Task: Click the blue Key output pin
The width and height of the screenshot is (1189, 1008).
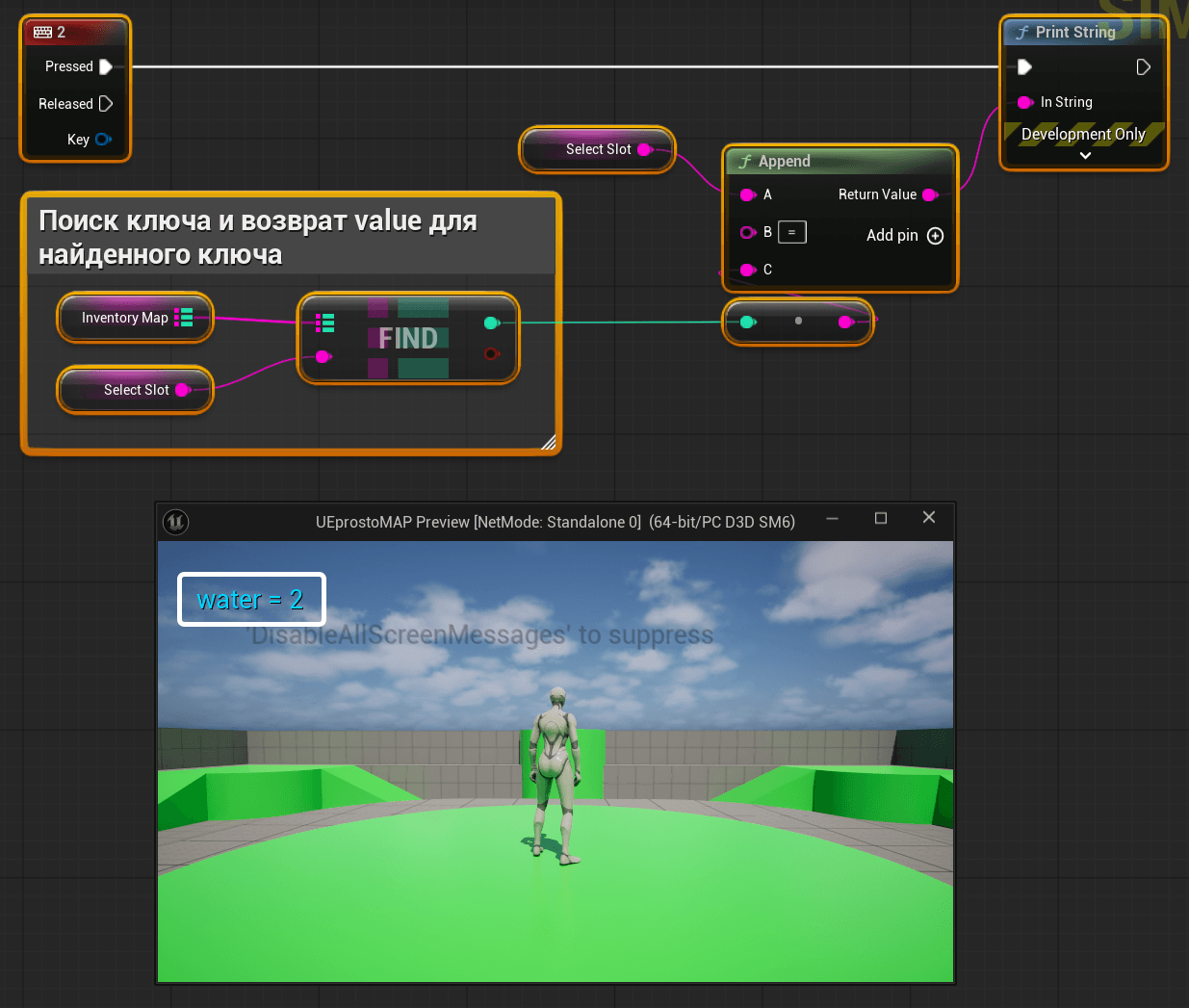Action: tap(102, 139)
